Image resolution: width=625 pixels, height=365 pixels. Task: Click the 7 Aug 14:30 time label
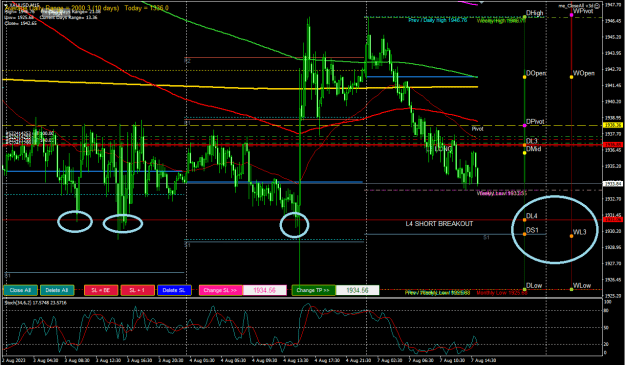pos(483,360)
